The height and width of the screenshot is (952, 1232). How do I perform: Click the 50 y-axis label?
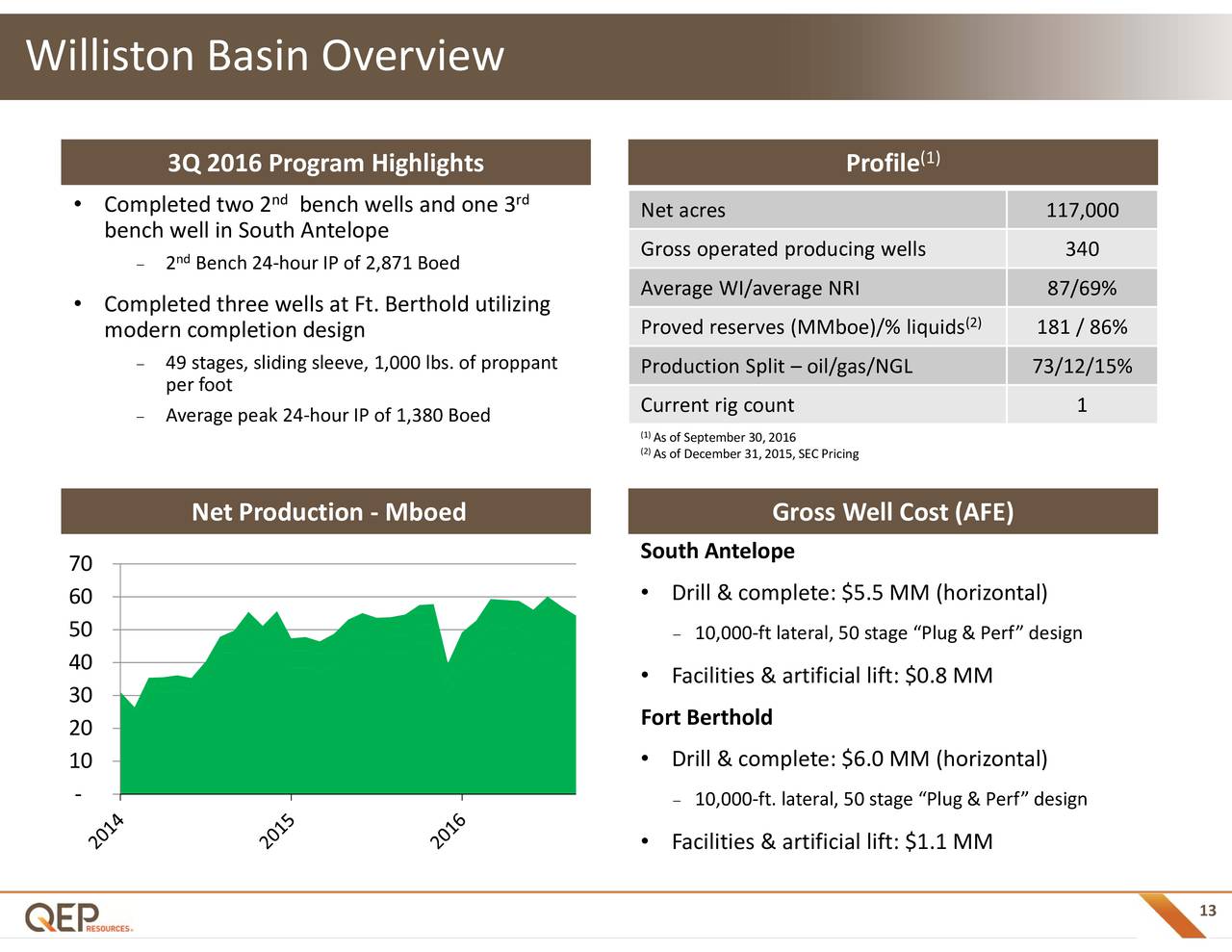coord(81,630)
